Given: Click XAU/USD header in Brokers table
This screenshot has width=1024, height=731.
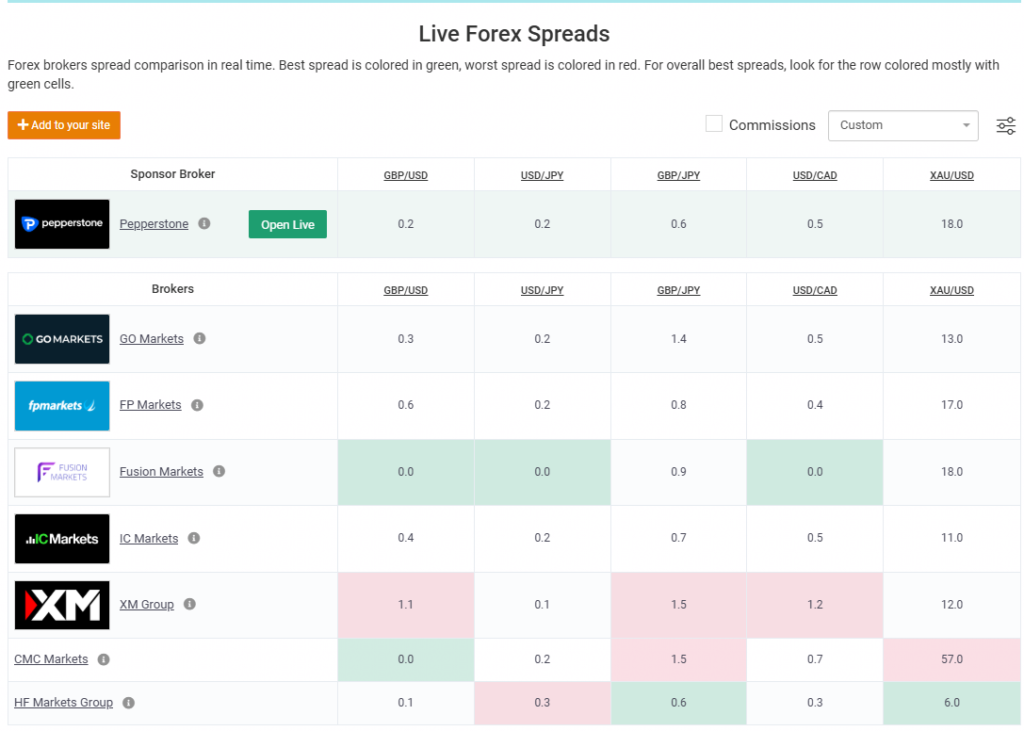Looking at the screenshot, I should coord(952,291).
